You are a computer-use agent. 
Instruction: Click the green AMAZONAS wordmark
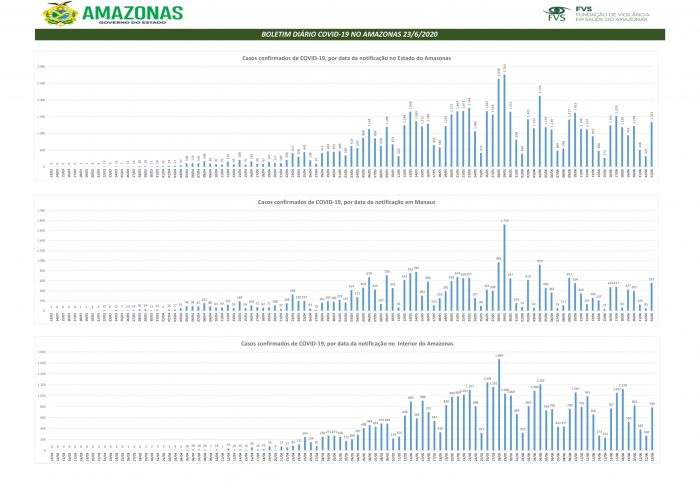(133, 12)
